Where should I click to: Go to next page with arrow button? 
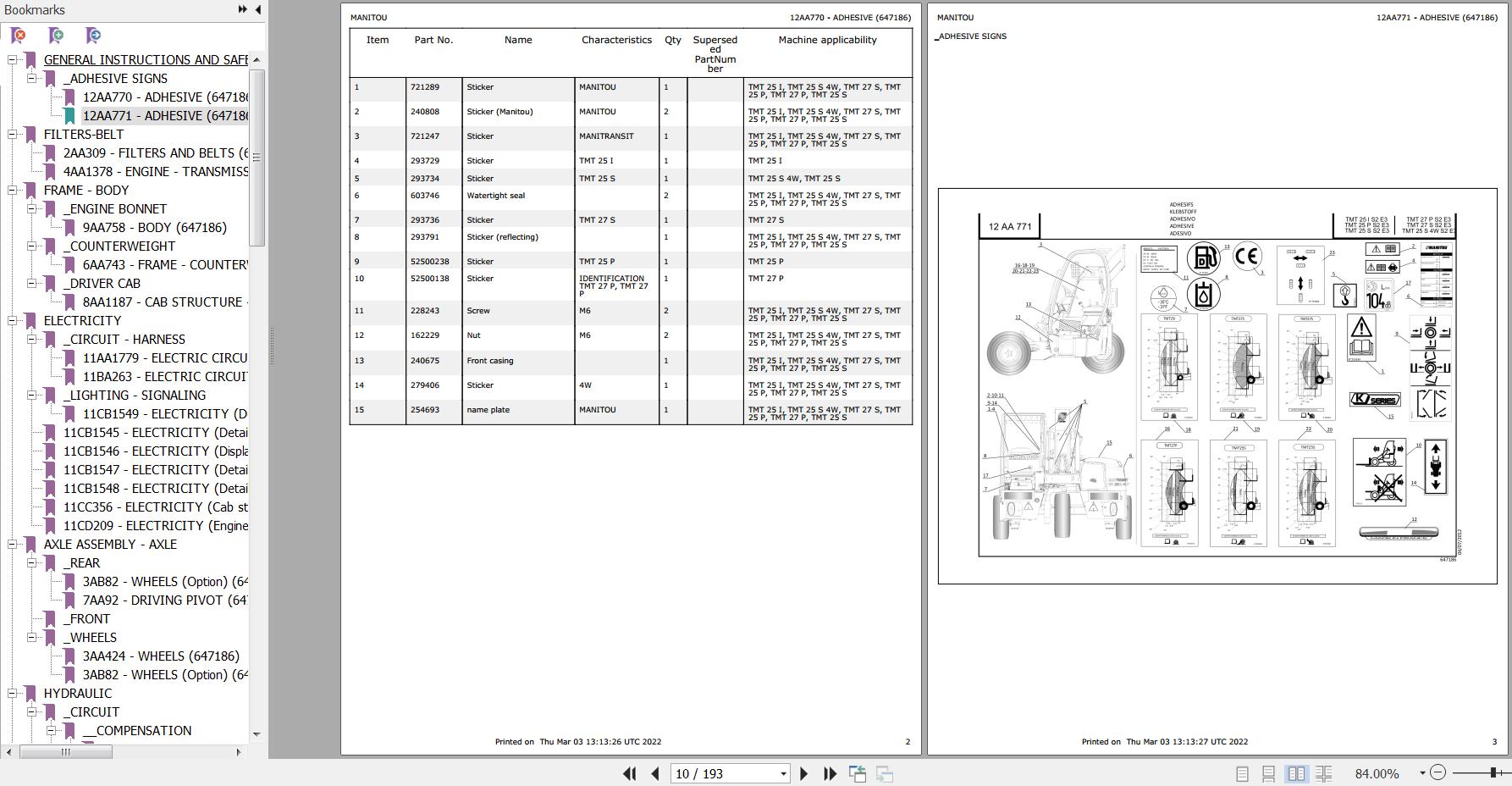click(x=803, y=773)
